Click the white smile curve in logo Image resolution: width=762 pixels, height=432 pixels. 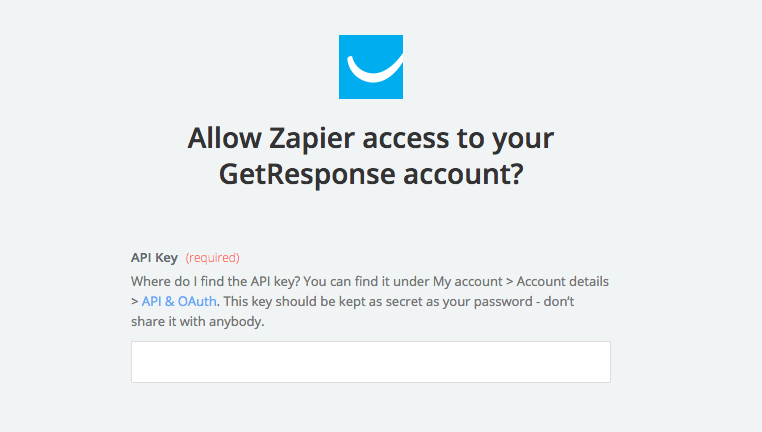click(375, 69)
